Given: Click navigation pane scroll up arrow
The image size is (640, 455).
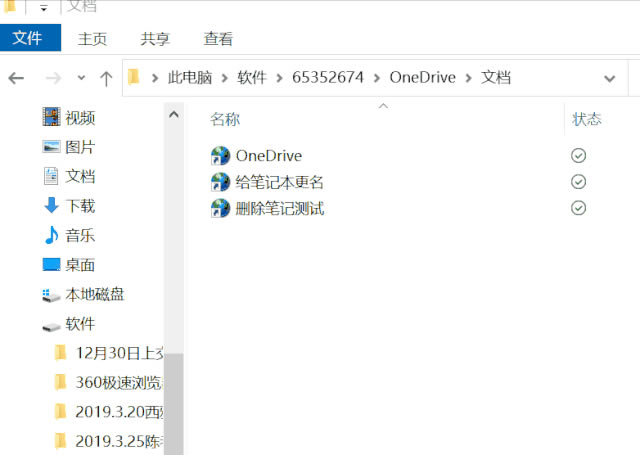Looking at the screenshot, I should pos(174,115).
